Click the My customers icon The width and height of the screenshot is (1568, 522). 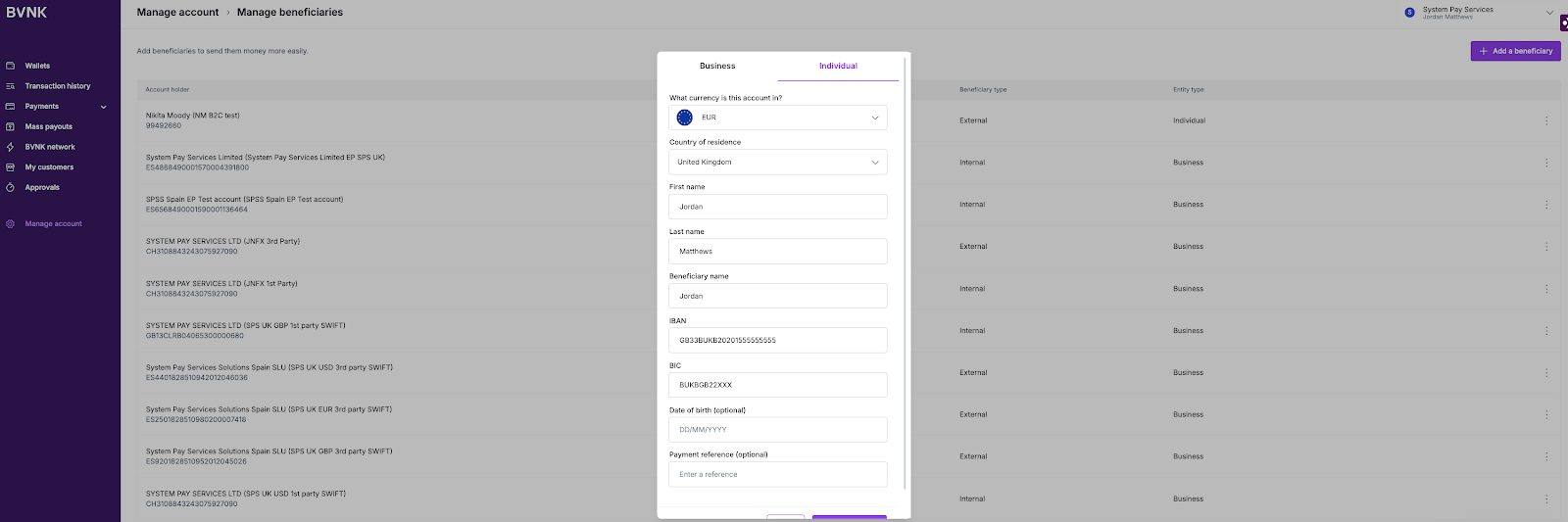(x=11, y=167)
